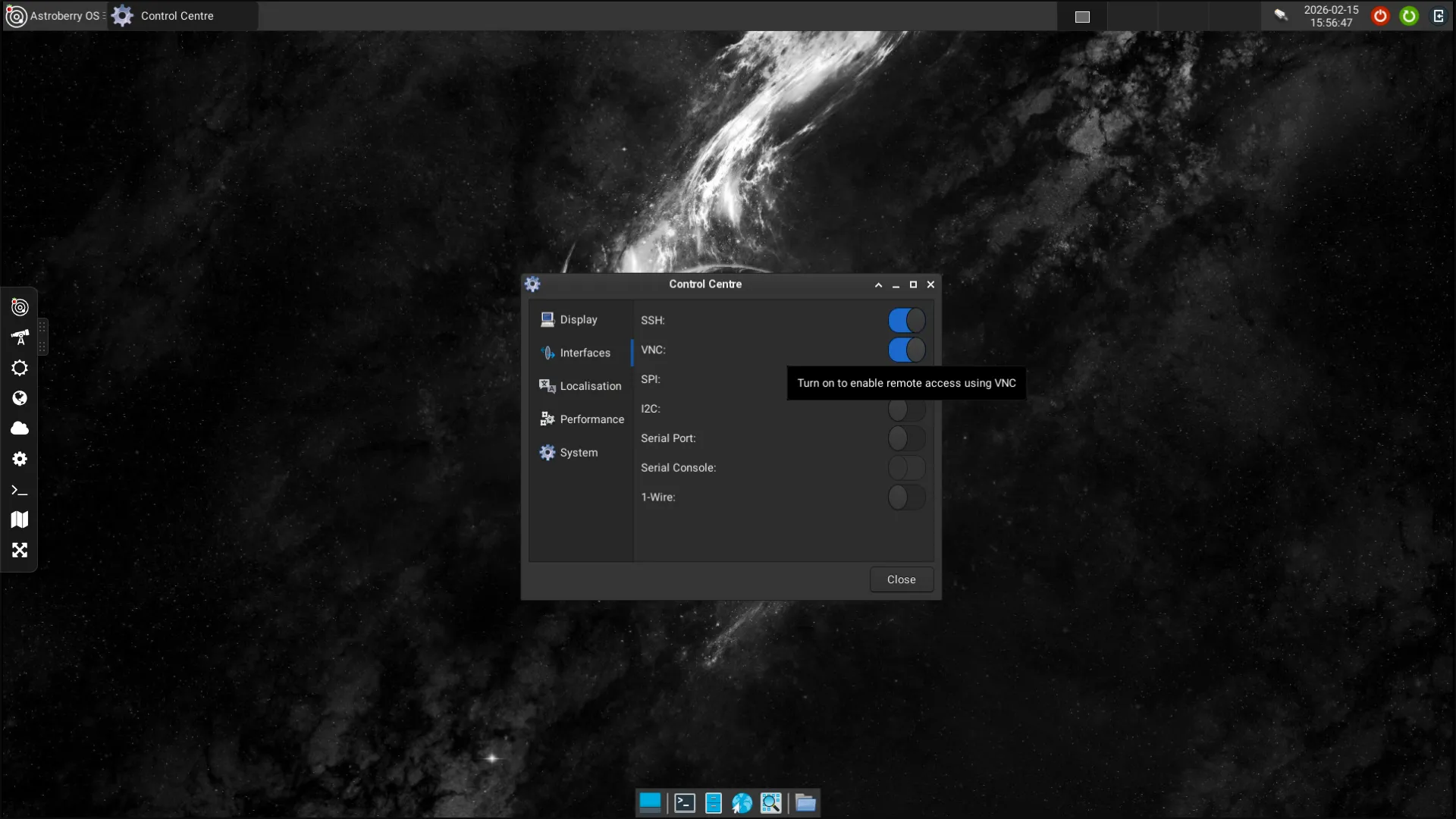Switch to the Display section
Viewport: 1456px width, 819px height.
(579, 320)
